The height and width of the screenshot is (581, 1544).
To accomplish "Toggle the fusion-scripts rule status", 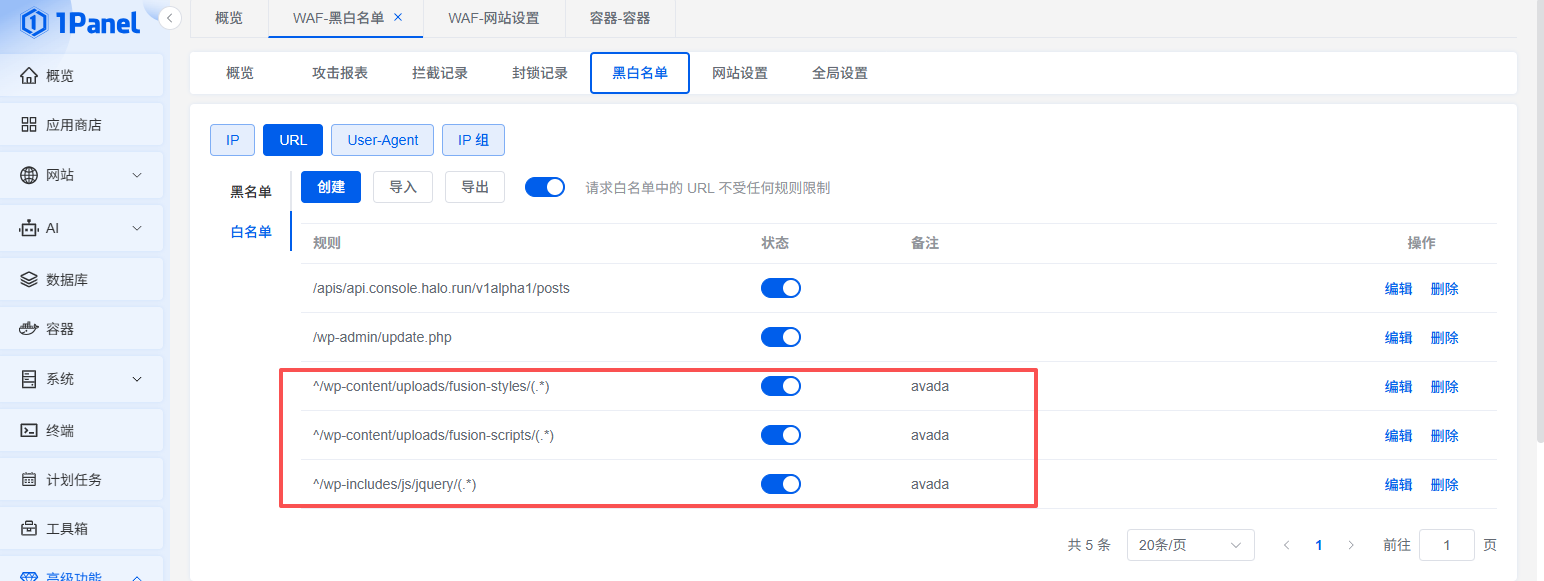I will [x=781, y=435].
